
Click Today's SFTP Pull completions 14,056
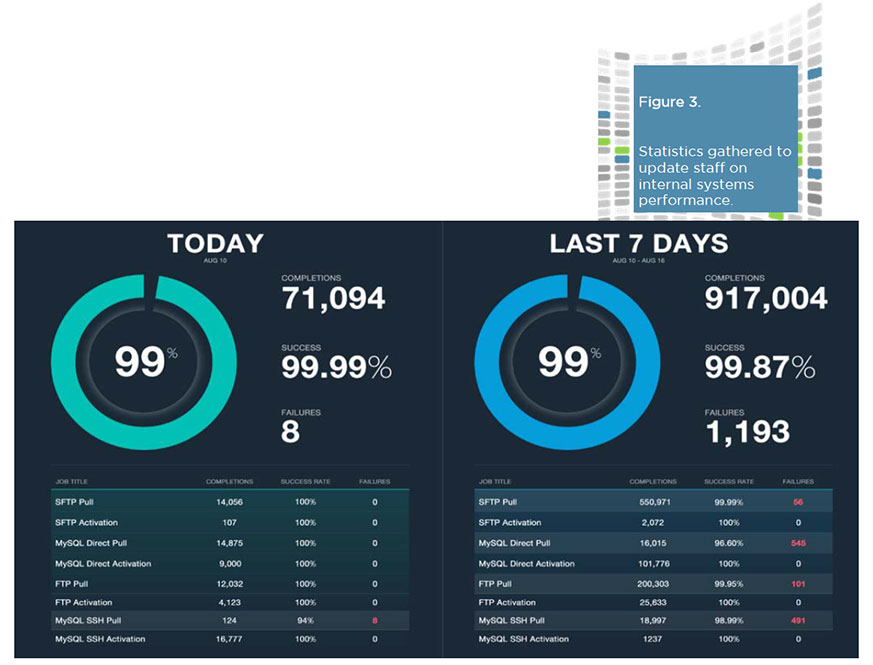click(x=229, y=502)
